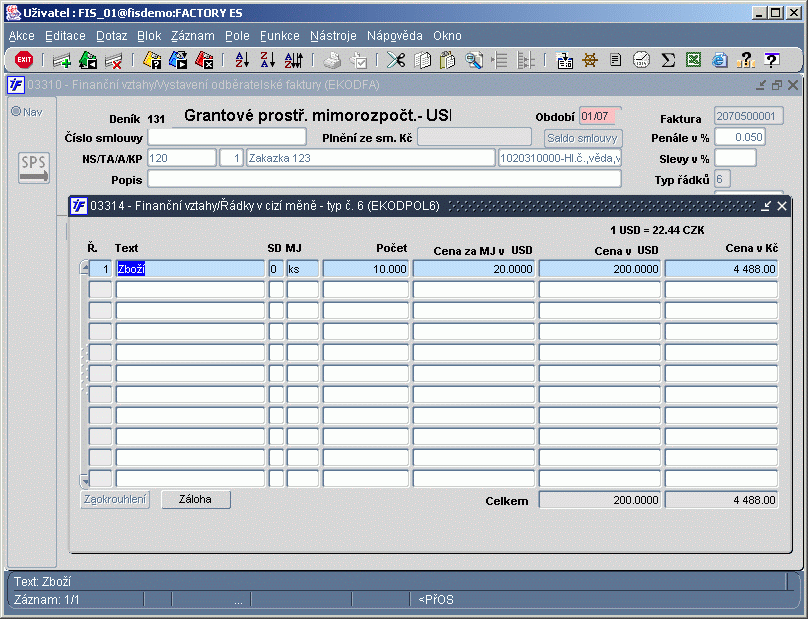Open the Záznam menu
808x619 pixels.
coord(193,36)
